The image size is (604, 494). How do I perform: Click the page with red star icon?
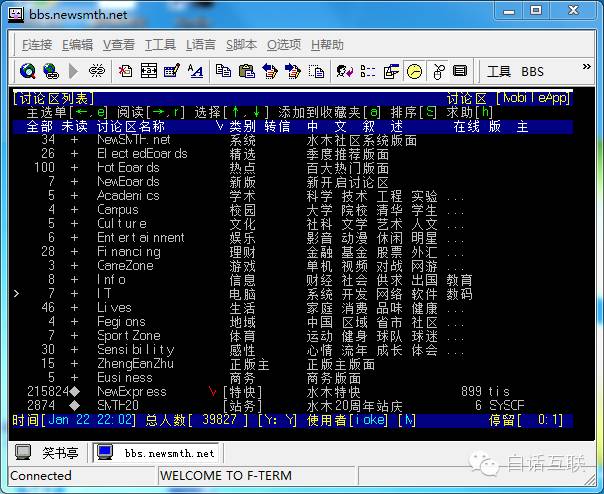click(x=126, y=71)
